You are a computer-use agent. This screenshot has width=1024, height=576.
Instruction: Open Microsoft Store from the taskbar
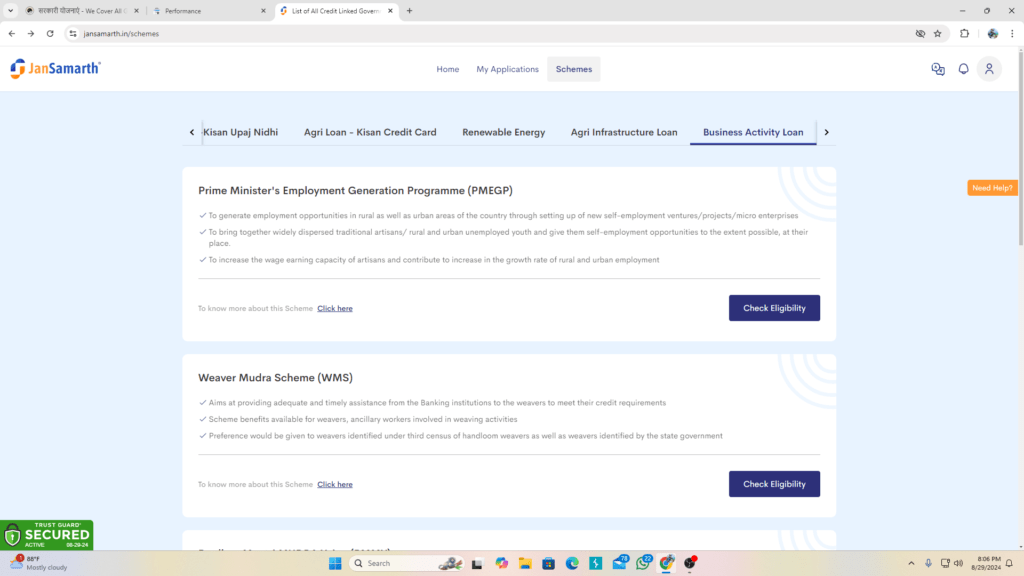coord(549,563)
